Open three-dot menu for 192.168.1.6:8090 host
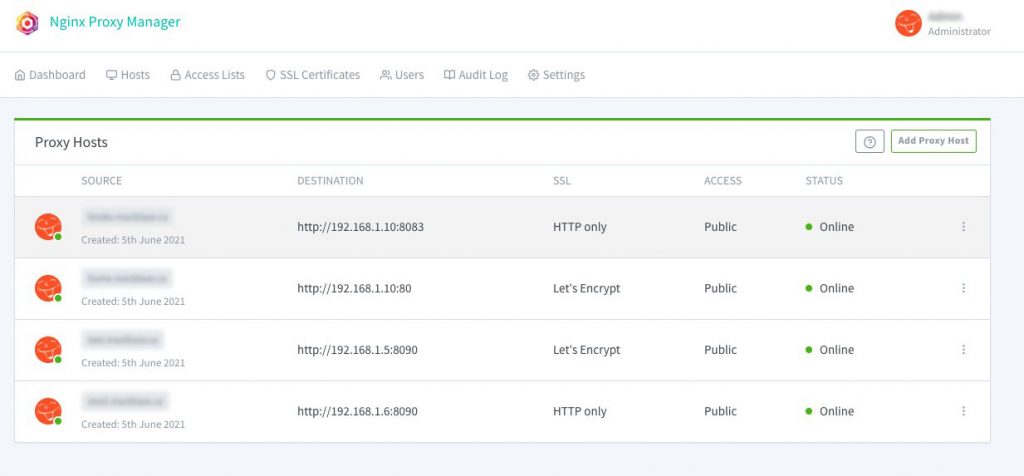Image resolution: width=1024 pixels, height=476 pixels. point(963,411)
